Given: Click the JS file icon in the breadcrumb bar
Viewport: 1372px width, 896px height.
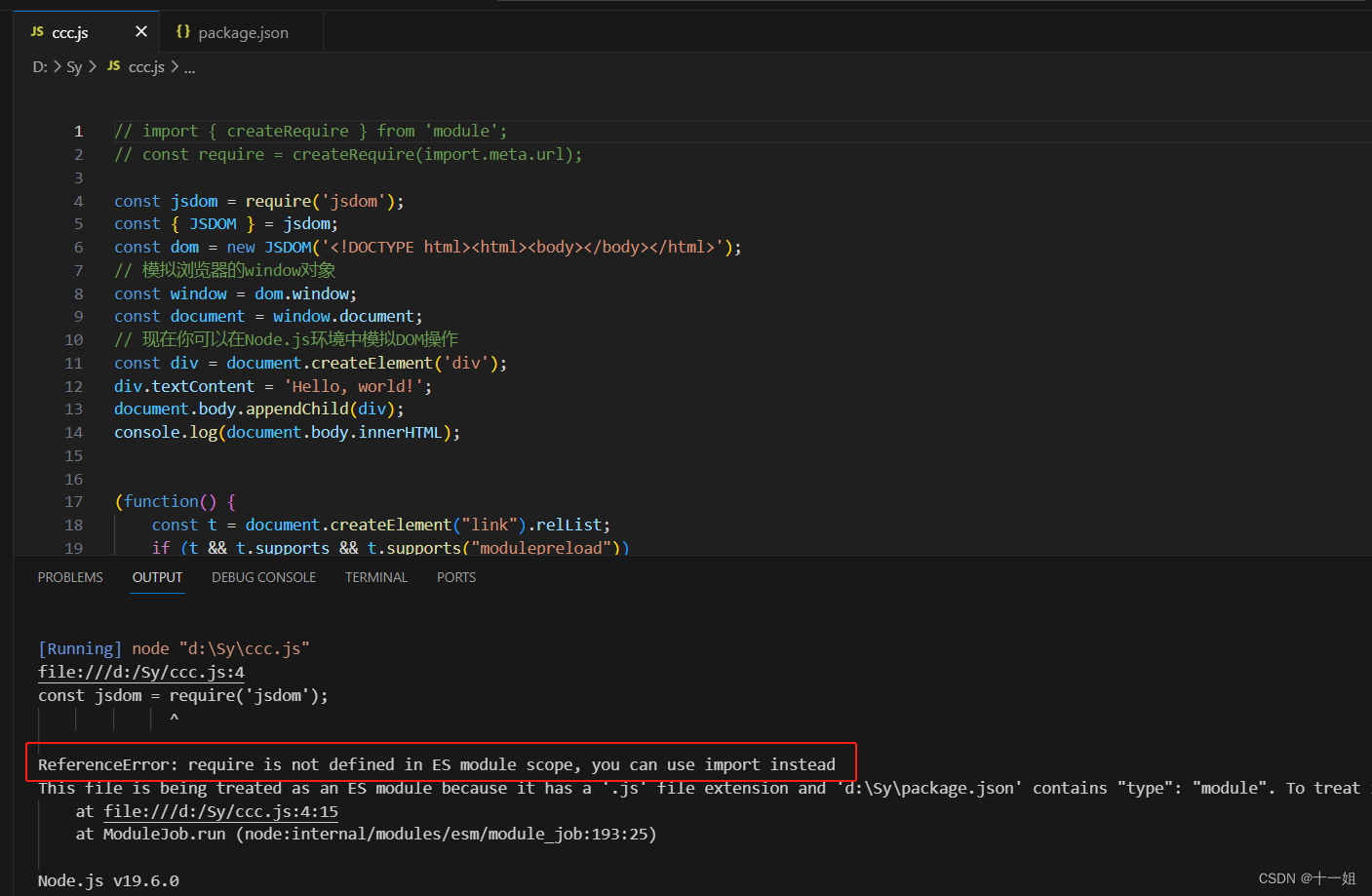Looking at the screenshot, I should pos(113,66).
